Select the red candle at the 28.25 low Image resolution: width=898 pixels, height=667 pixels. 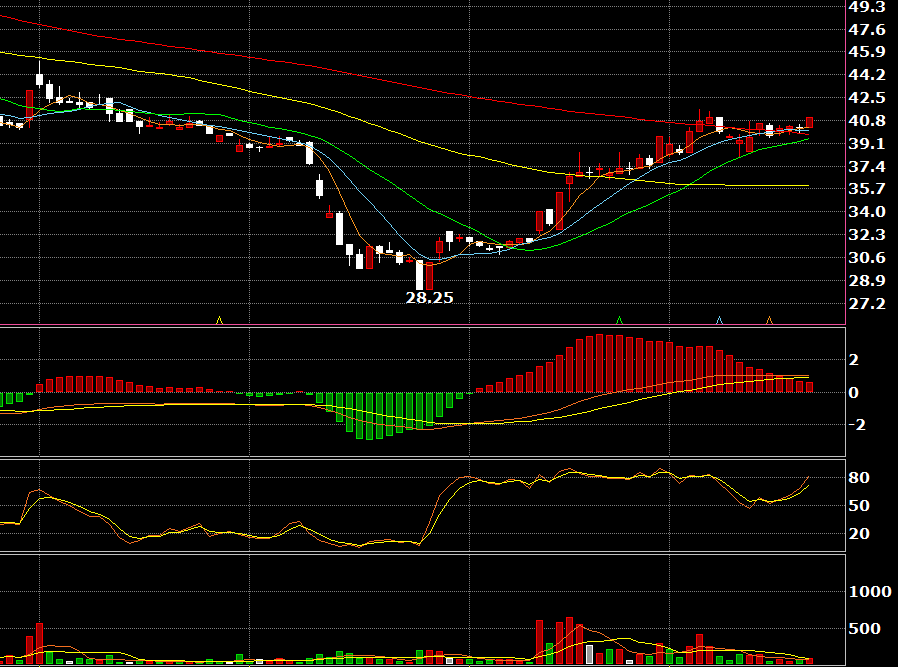[430, 275]
